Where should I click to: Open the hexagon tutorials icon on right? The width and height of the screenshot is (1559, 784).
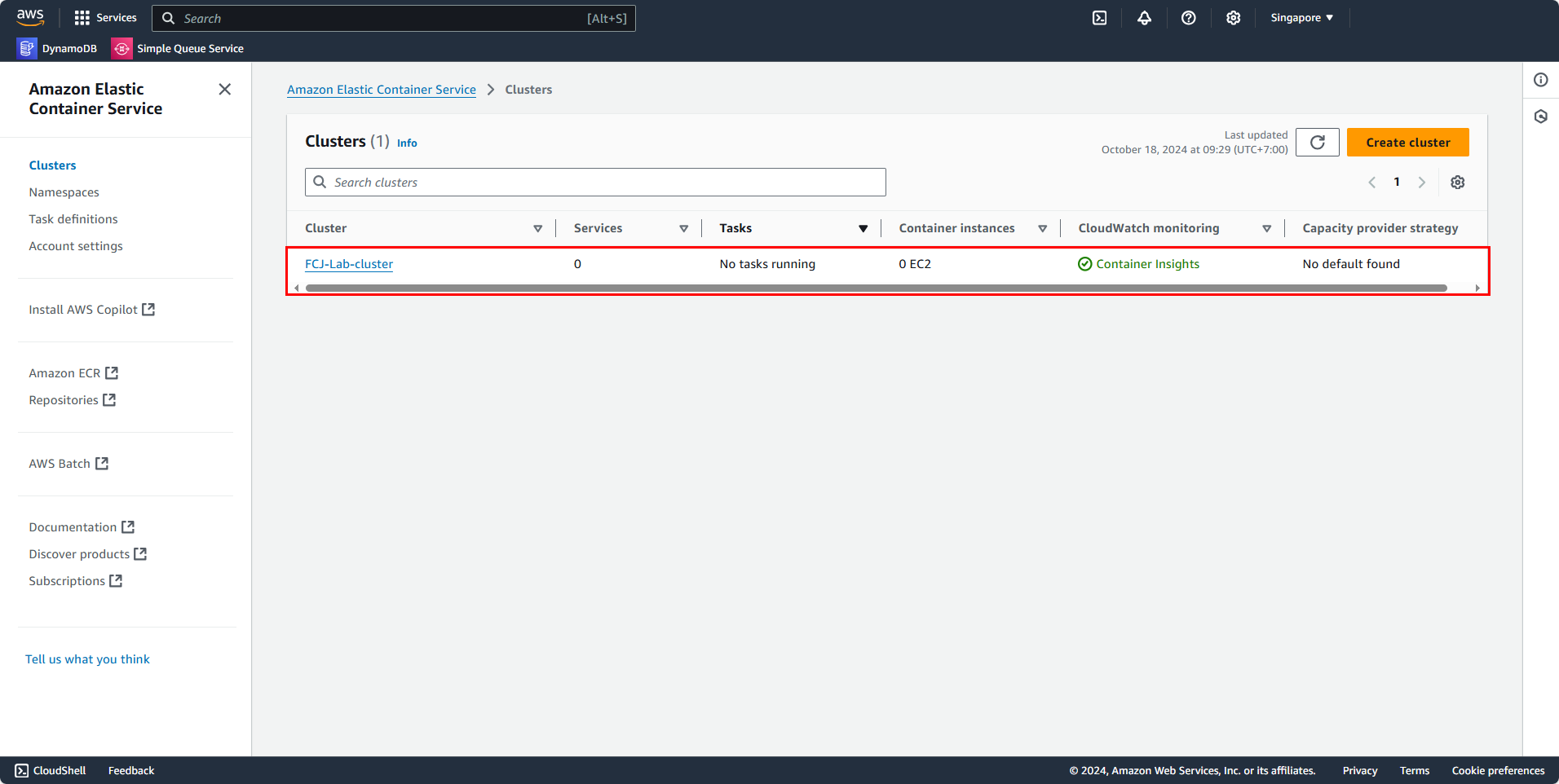click(1541, 117)
